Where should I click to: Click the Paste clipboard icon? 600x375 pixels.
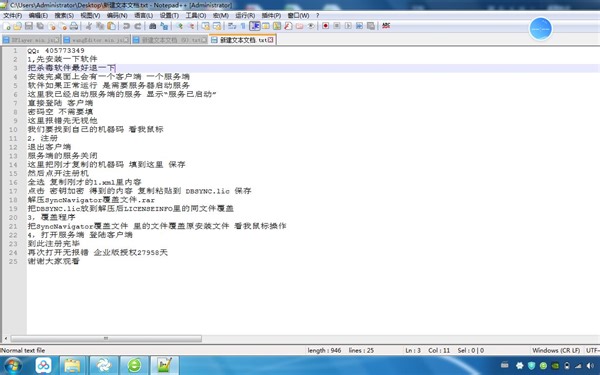coord(112,26)
